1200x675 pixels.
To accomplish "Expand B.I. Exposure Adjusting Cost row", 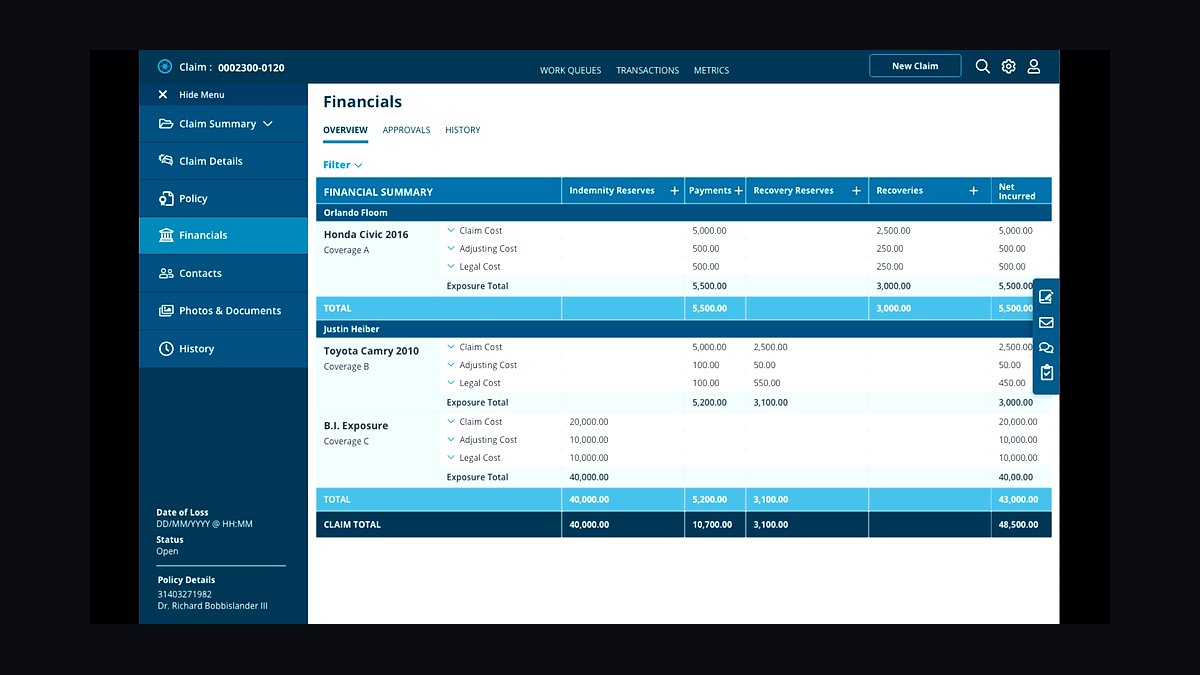I will (x=451, y=440).
